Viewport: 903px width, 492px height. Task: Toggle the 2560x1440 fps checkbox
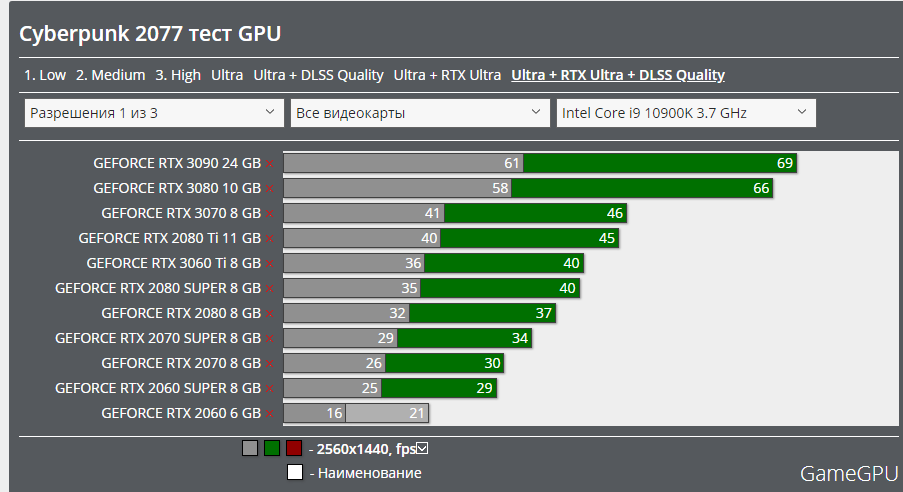(422, 448)
